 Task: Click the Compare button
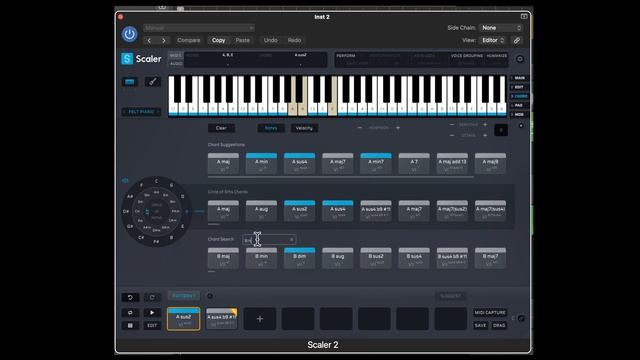click(189, 40)
